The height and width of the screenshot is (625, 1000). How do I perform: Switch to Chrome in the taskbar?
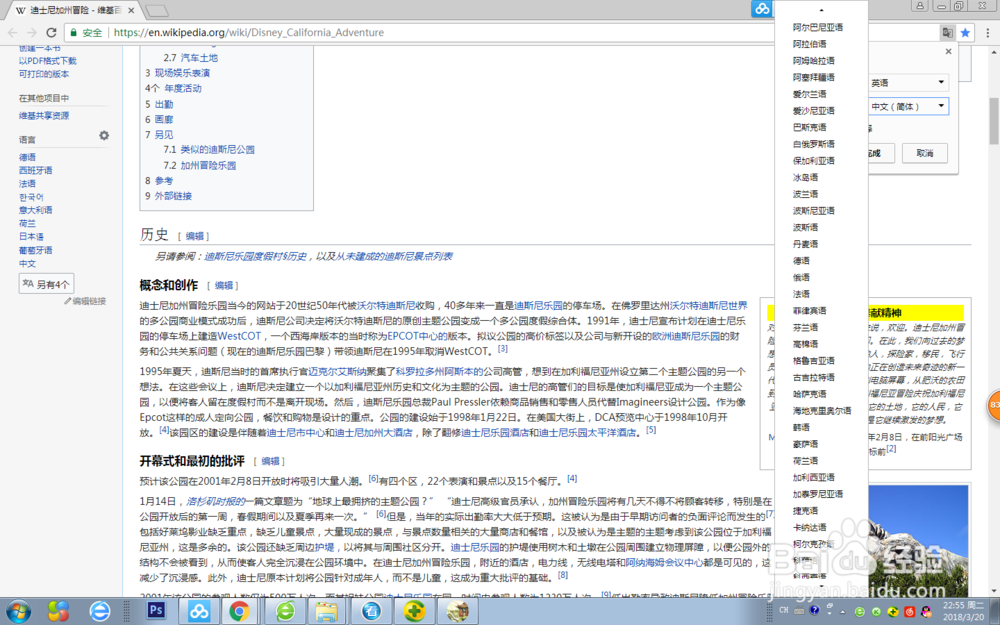(x=240, y=611)
